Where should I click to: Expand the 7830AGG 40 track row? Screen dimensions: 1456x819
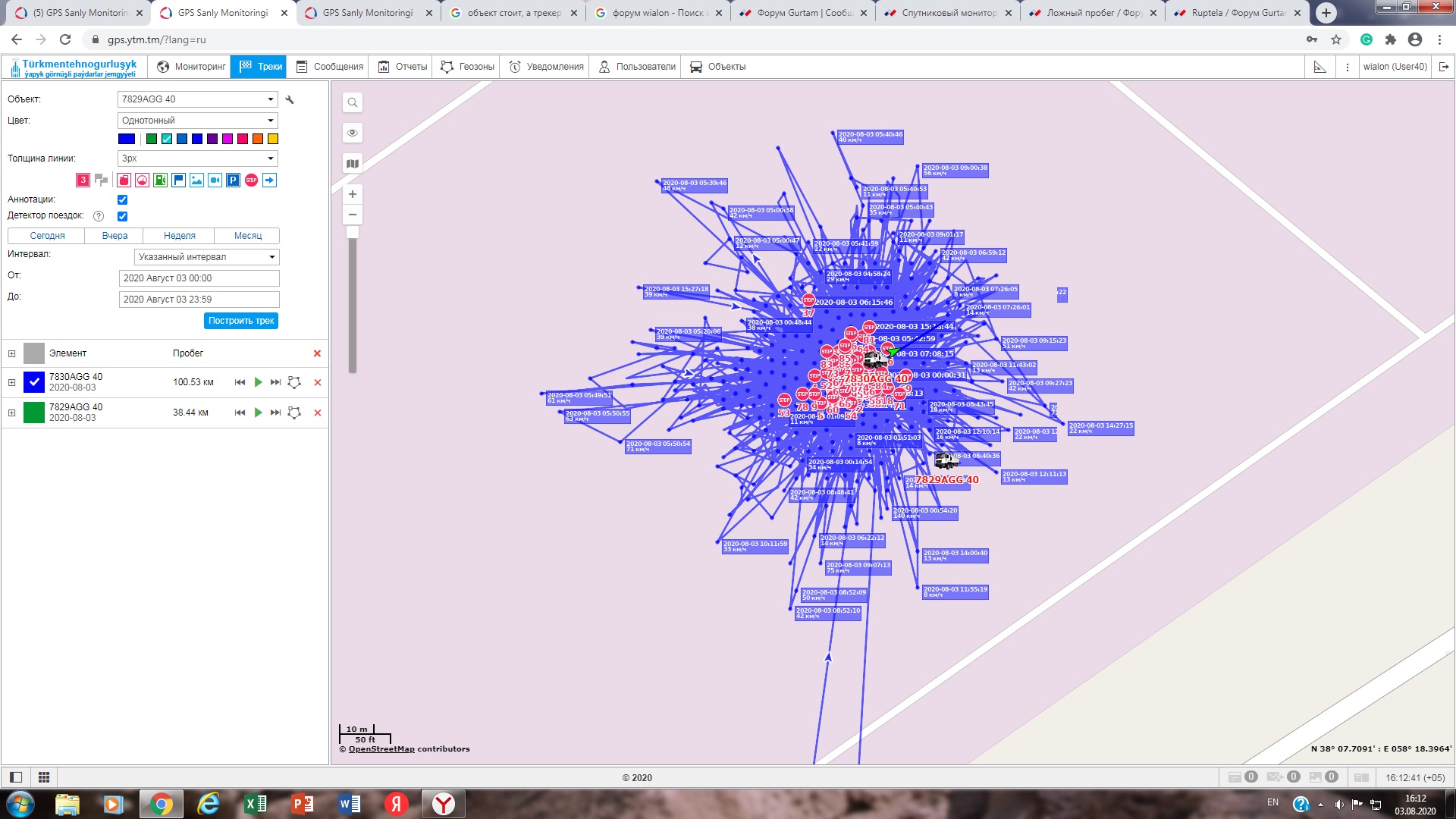[x=11, y=382]
